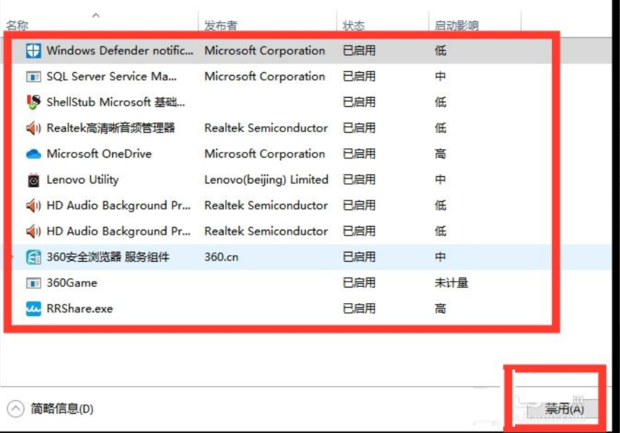Click 未计量 impact value for 360Game

coord(451,283)
